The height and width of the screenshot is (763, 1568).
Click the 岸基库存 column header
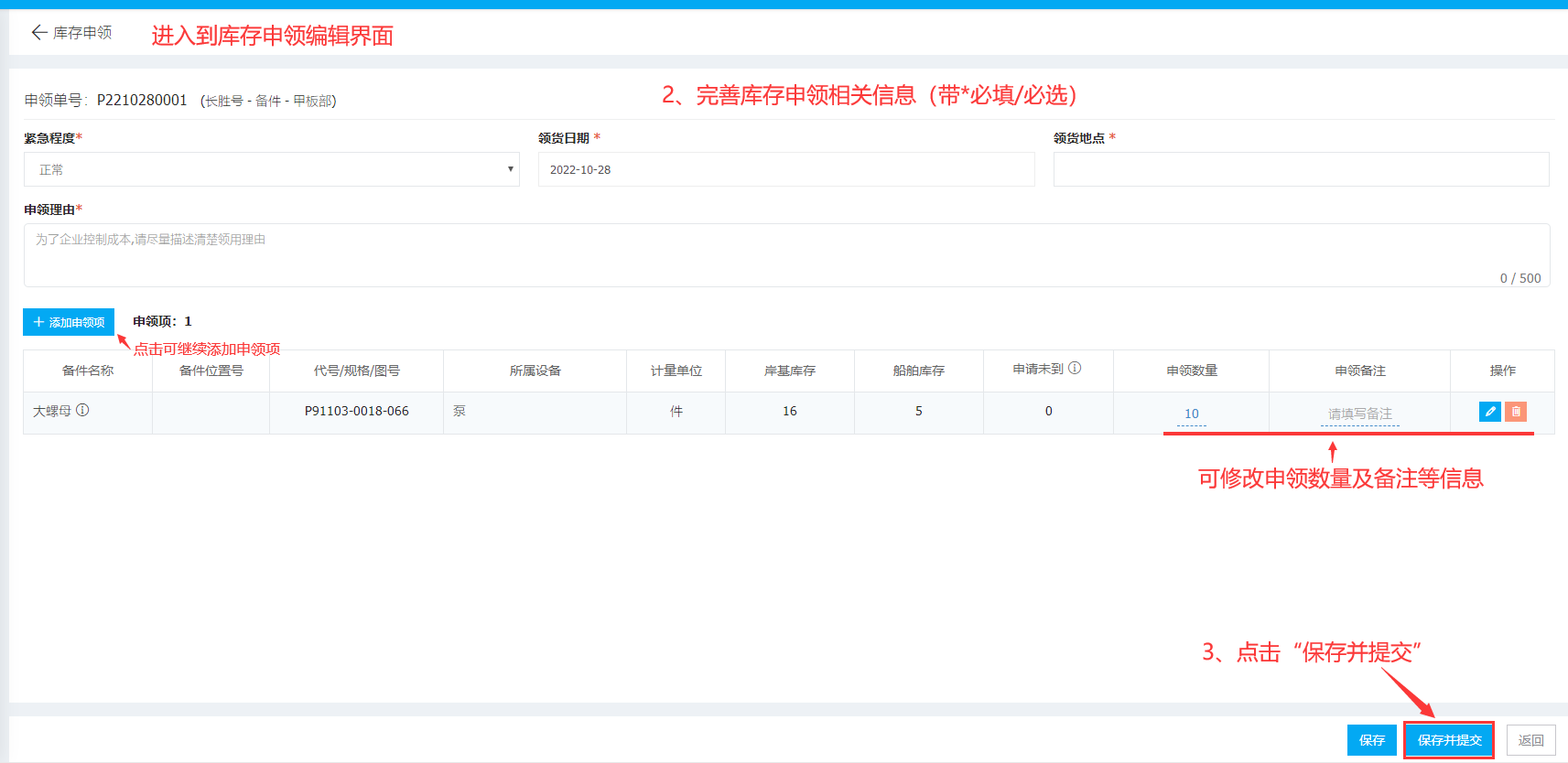point(790,371)
